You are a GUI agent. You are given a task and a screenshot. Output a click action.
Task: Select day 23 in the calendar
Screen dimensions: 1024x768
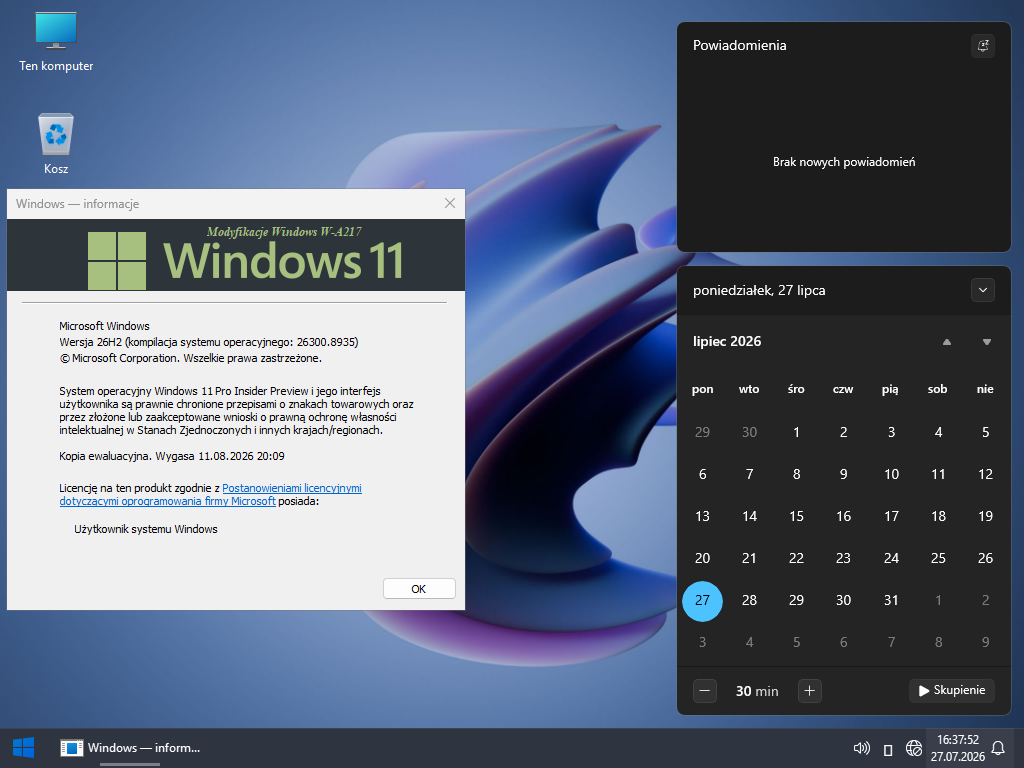point(843,558)
